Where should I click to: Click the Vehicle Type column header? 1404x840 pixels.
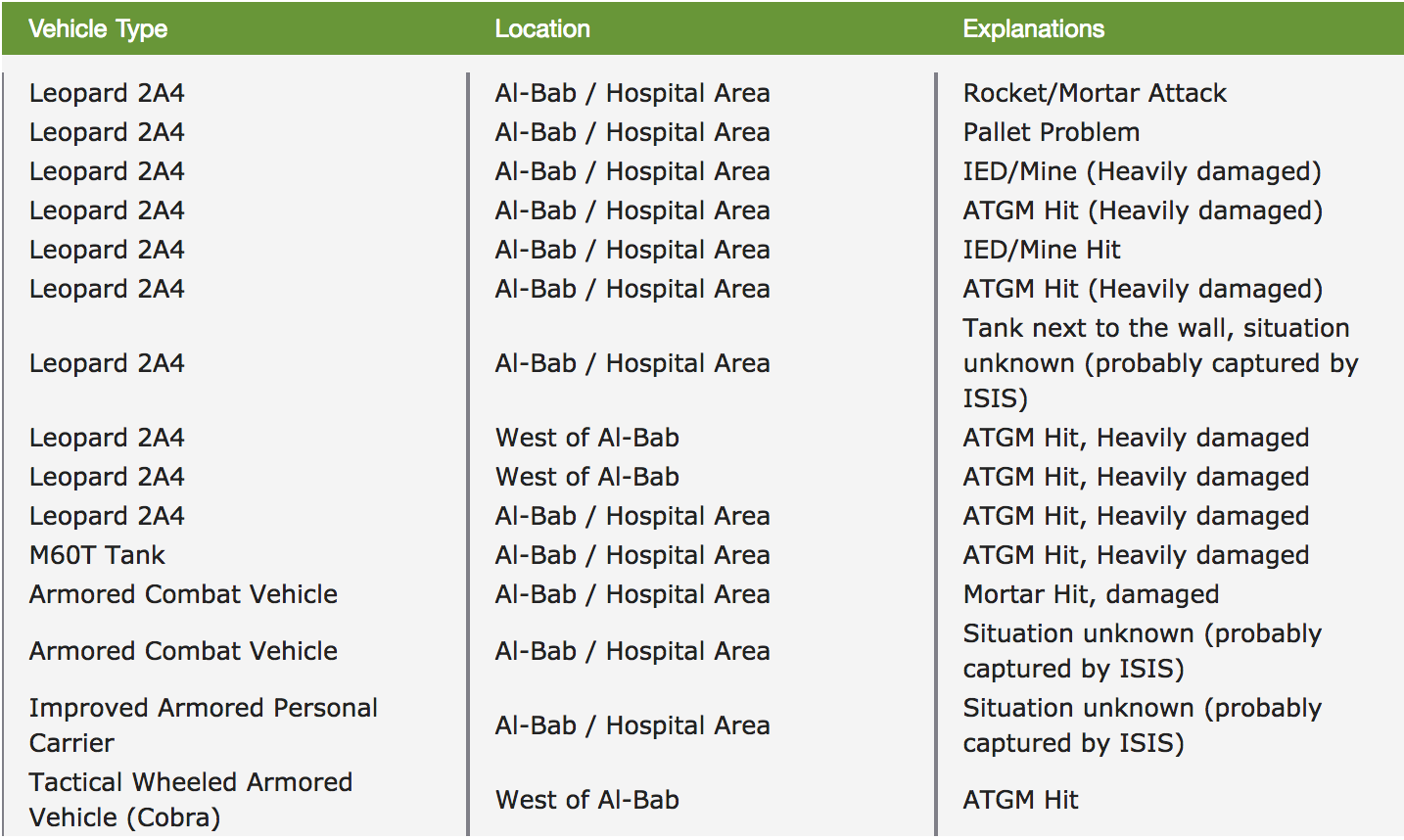point(98,29)
